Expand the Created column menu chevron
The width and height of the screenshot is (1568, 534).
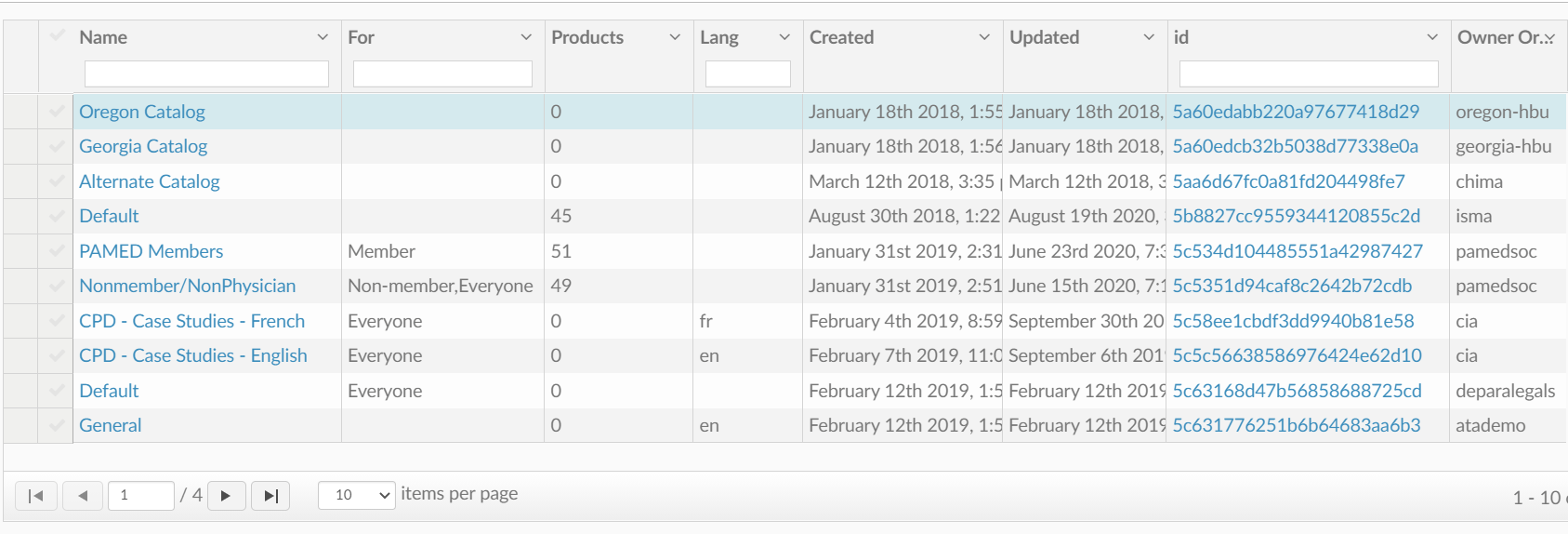(x=984, y=37)
